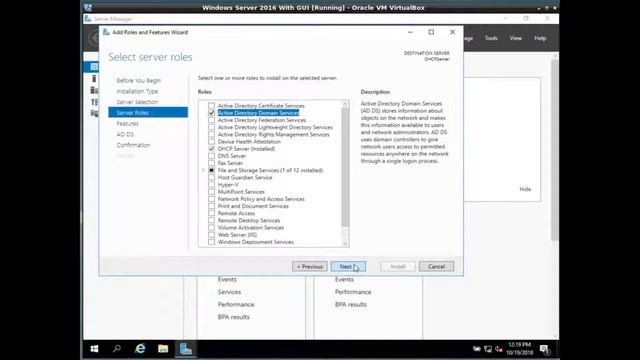Uncheck Active Directory Domain Services
Image resolution: width=640 pixels, height=360 pixels.
coord(211,113)
